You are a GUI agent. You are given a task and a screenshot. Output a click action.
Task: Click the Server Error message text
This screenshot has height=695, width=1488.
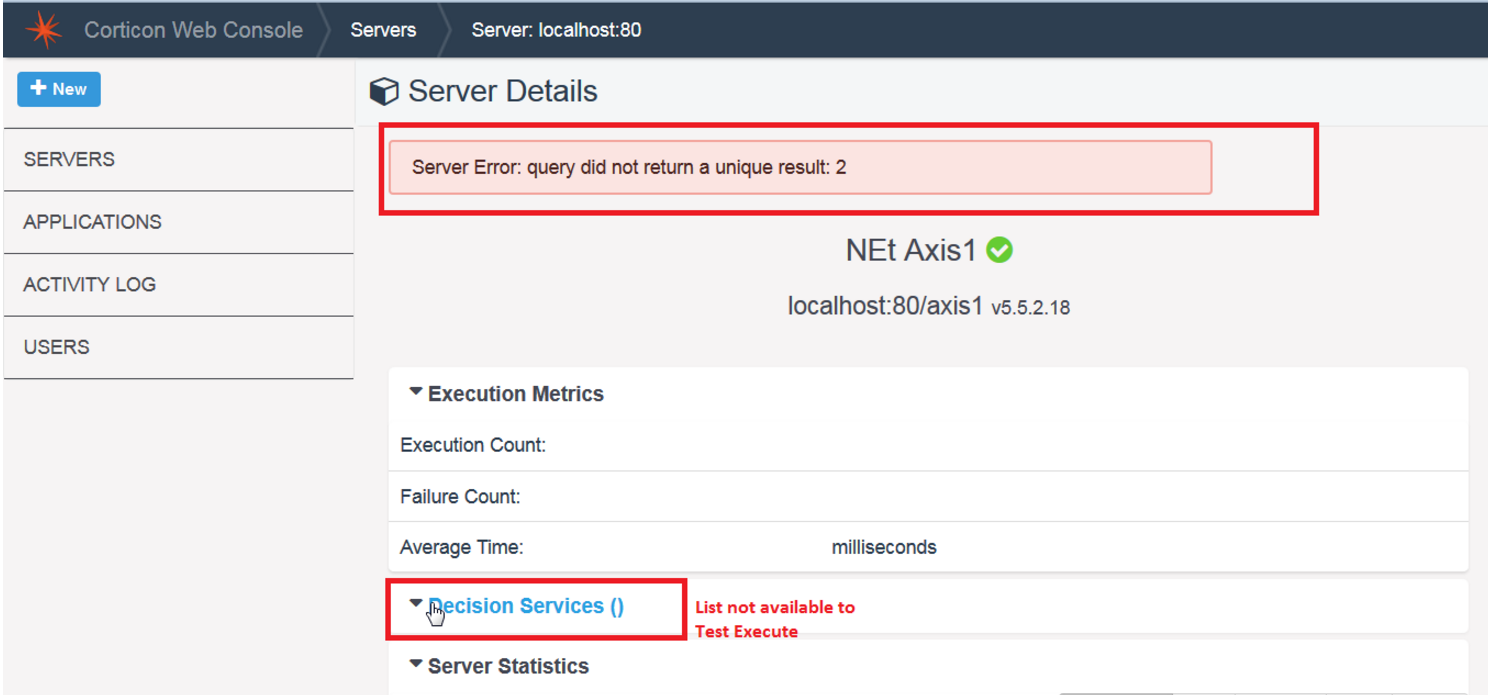629,167
